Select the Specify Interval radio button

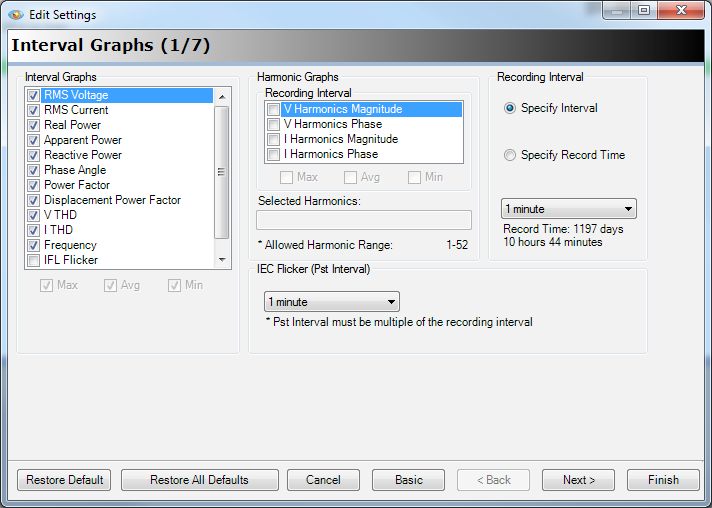tap(510, 108)
